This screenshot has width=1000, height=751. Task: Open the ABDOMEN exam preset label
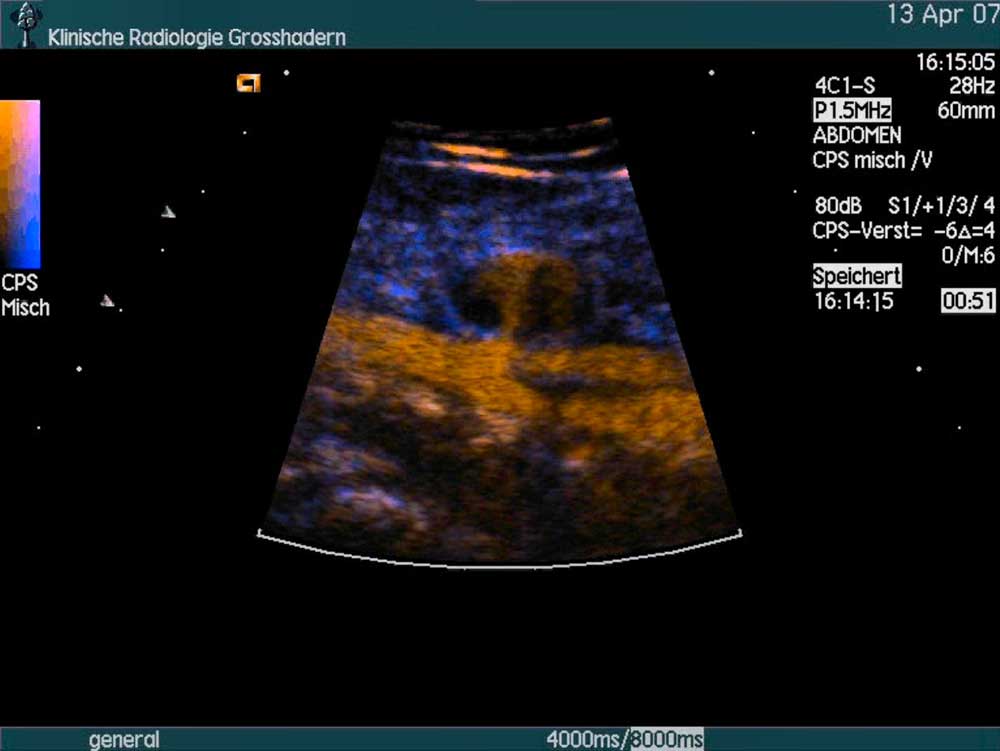[857, 135]
